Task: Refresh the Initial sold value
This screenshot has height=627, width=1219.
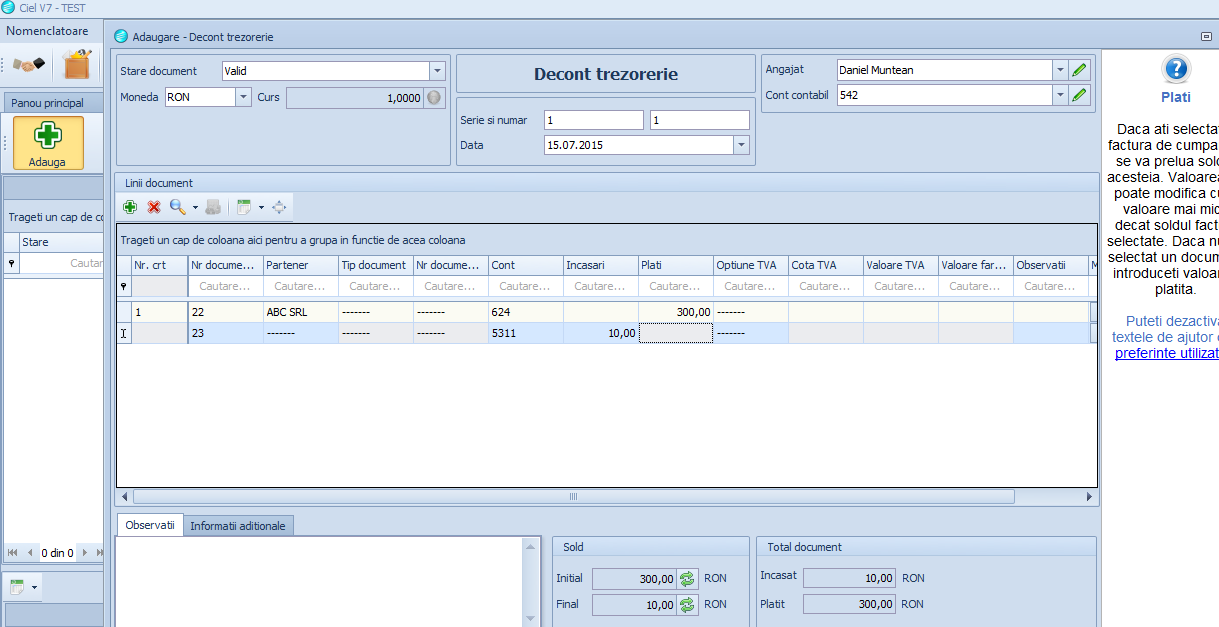Action: (x=687, y=578)
